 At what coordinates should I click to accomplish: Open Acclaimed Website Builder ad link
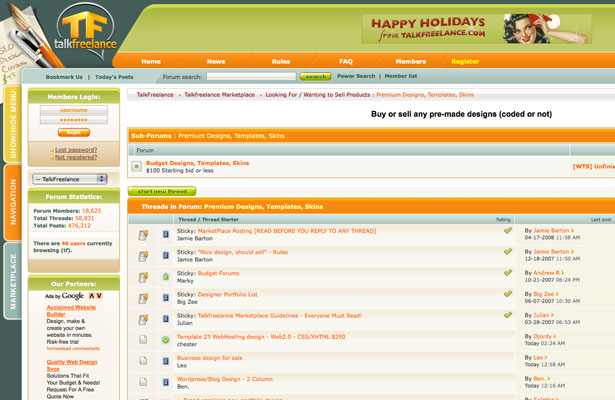[x=71, y=311]
